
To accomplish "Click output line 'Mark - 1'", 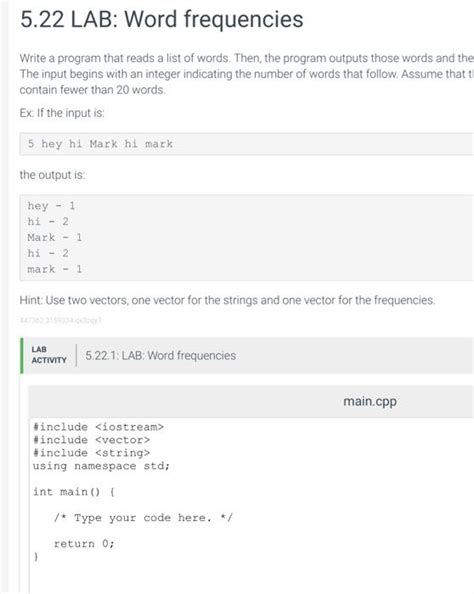I will 55,238.
